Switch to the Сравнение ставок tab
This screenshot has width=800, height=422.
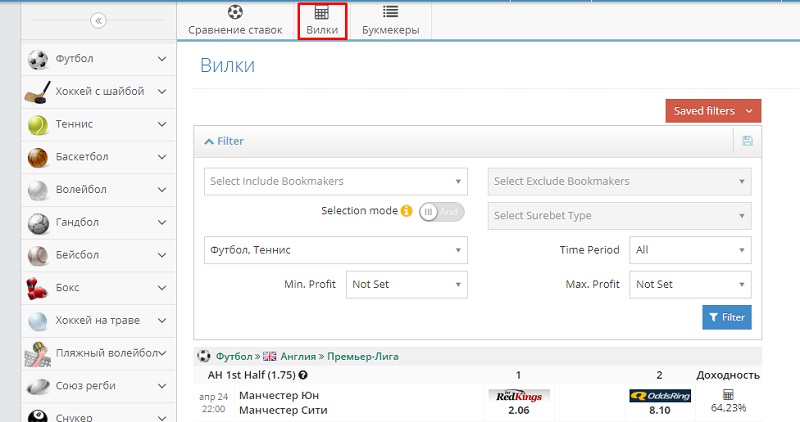(235, 21)
